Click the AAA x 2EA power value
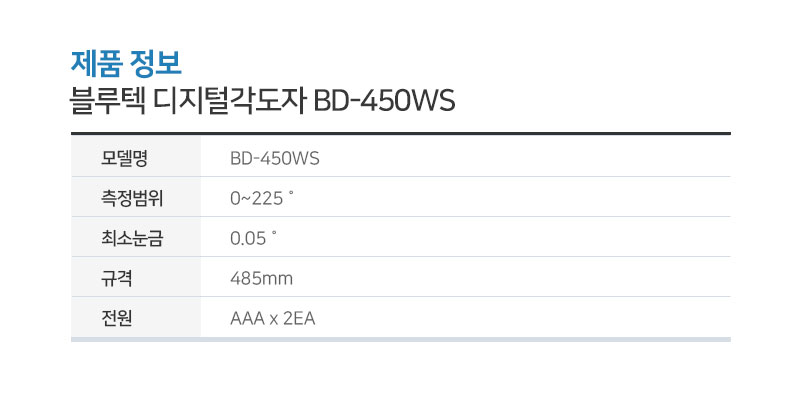This screenshot has width=800, height=411. point(272,318)
